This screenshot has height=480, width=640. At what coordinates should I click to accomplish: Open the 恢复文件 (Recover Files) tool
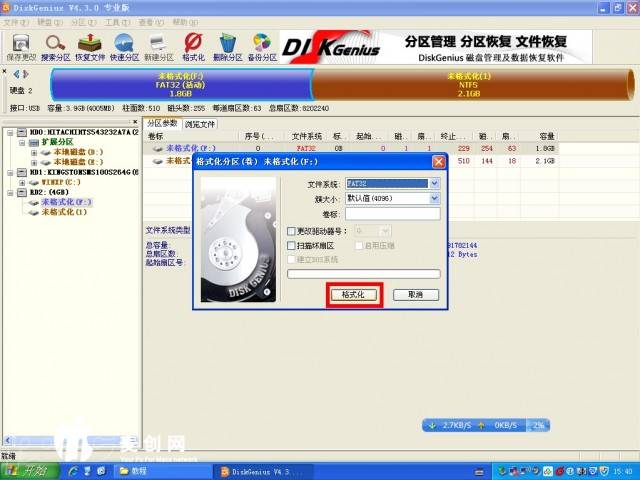(x=90, y=45)
